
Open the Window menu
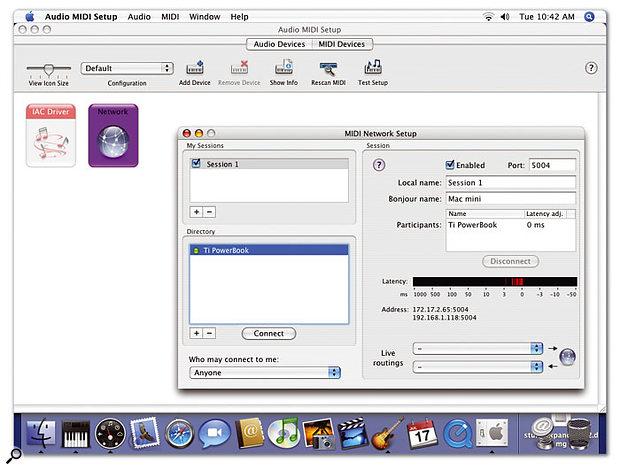pyautogui.click(x=204, y=17)
